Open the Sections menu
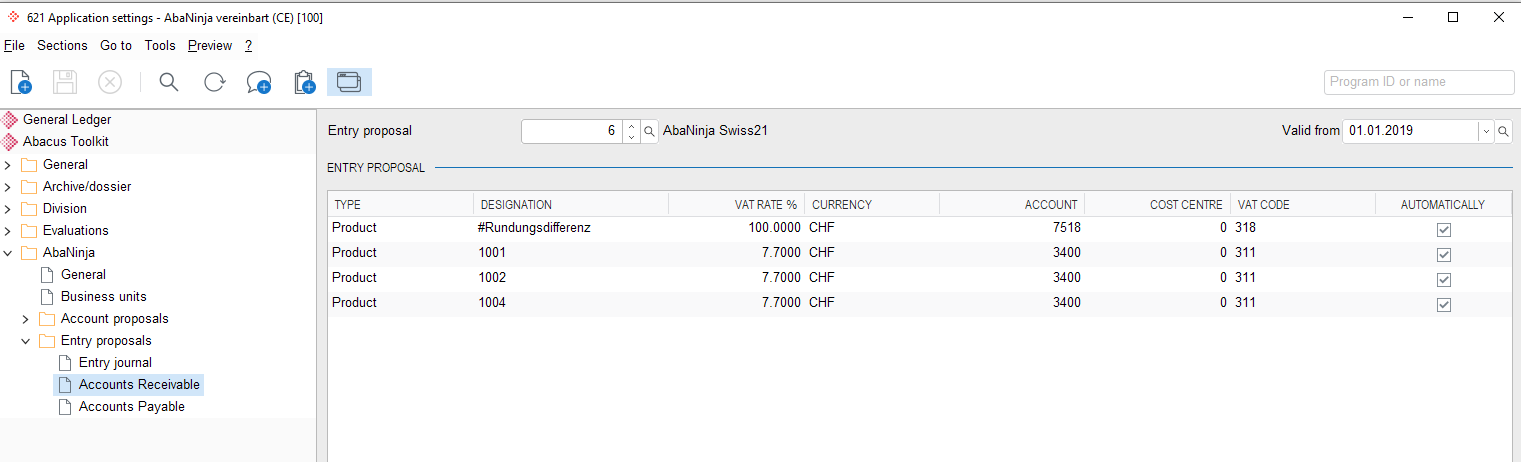The height and width of the screenshot is (462, 1521). (x=62, y=45)
